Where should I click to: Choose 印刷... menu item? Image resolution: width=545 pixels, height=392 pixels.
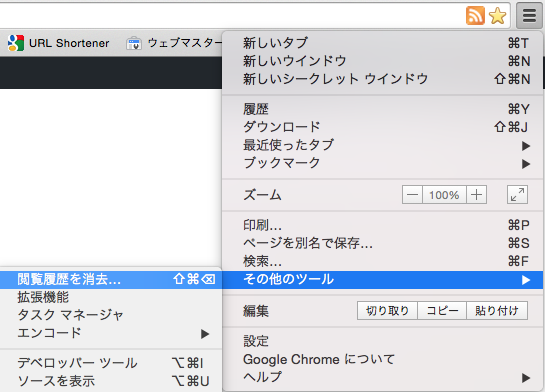pos(382,225)
